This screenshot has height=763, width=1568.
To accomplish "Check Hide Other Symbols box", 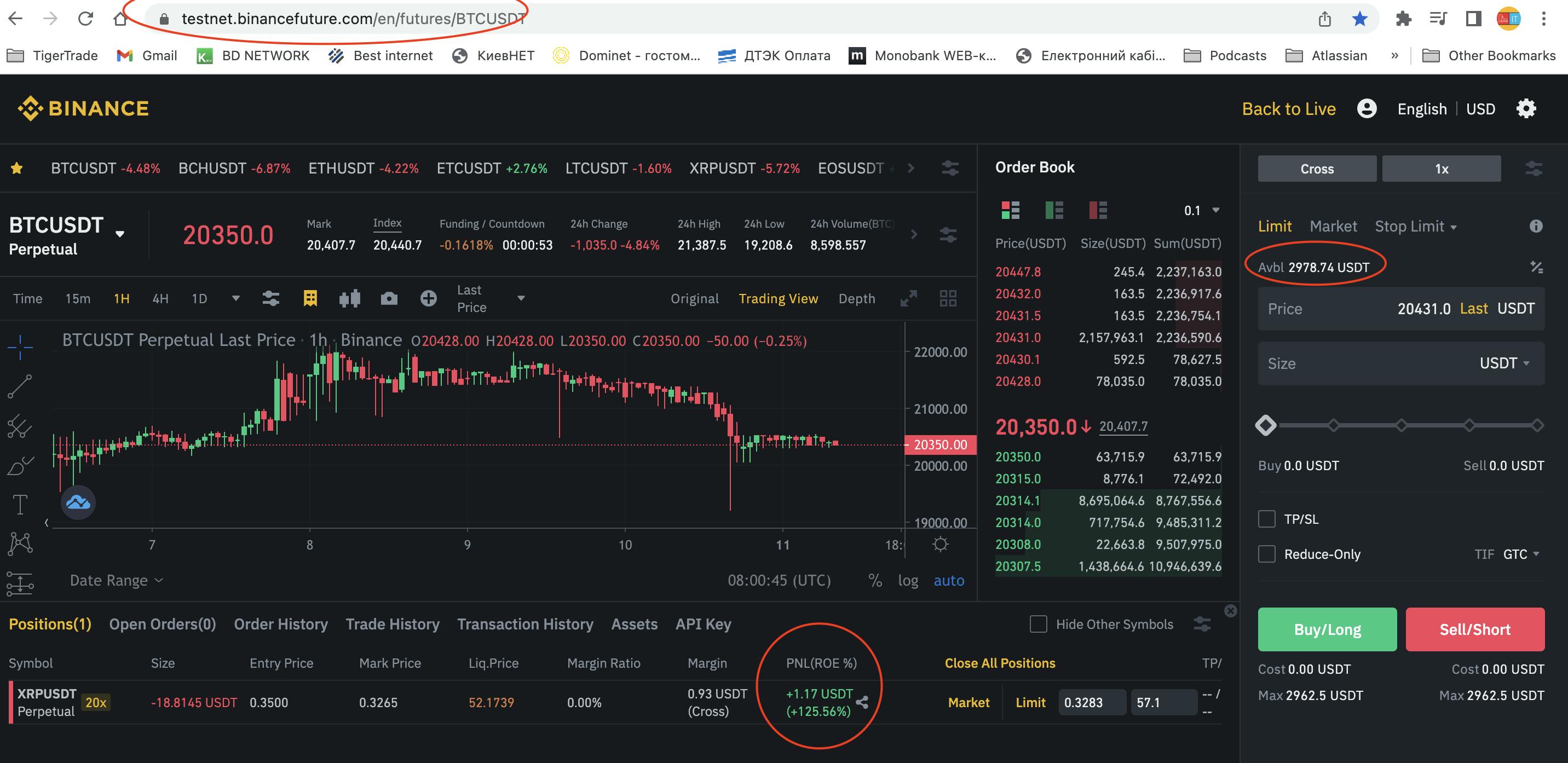I will click(1039, 623).
